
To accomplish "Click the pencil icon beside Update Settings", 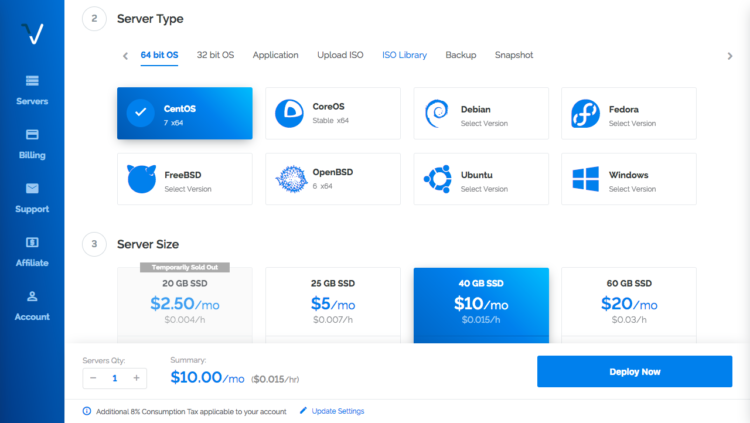I will 303,411.
